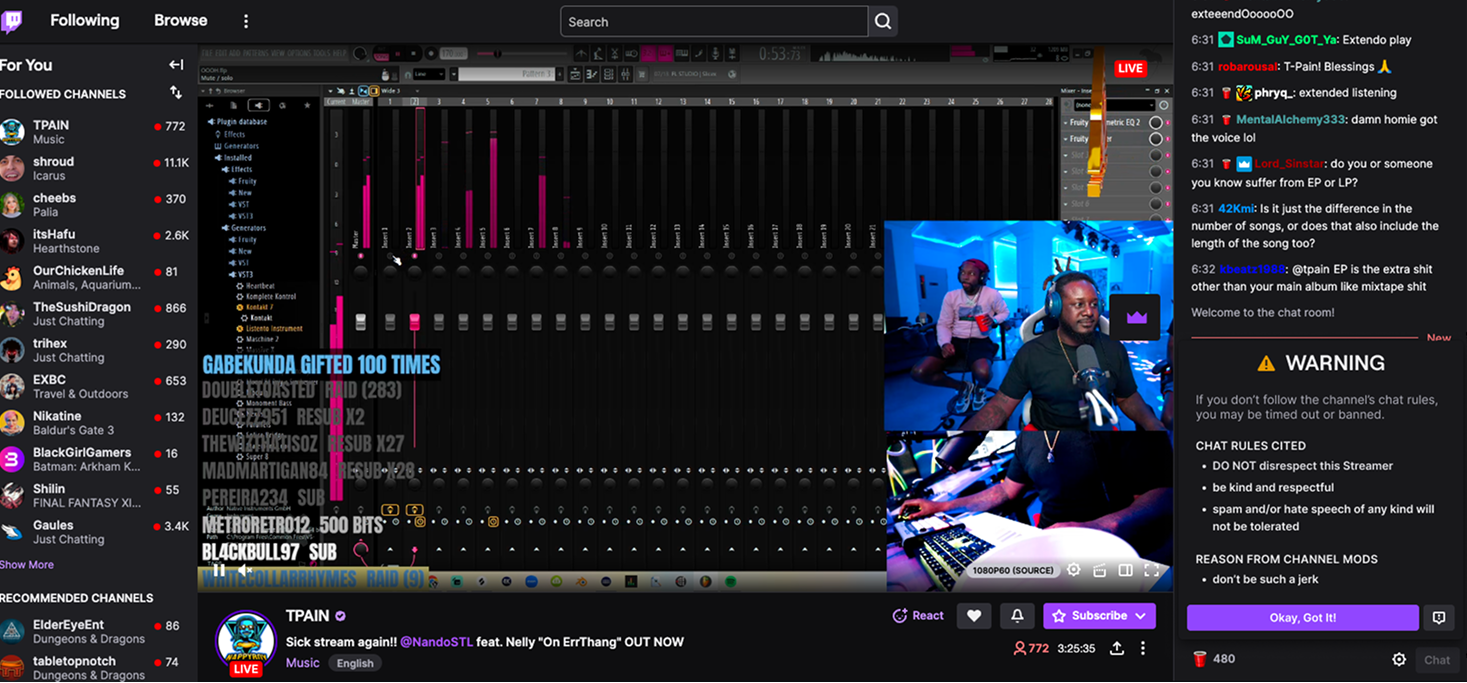Viewport: 1467px width, 683px height.
Task: Click the clip (clapperboard) icon
Action: (x=1100, y=570)
